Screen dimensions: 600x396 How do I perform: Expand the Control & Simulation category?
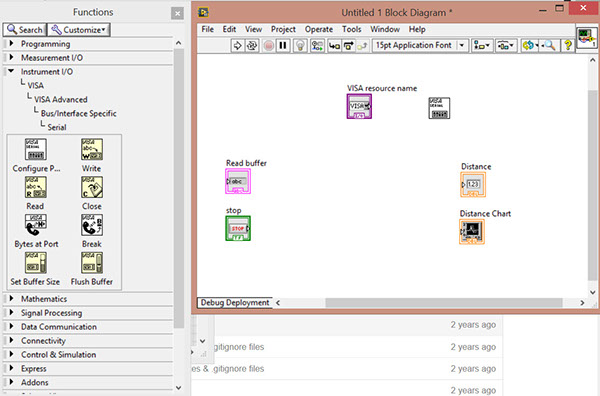click(11, 354)
